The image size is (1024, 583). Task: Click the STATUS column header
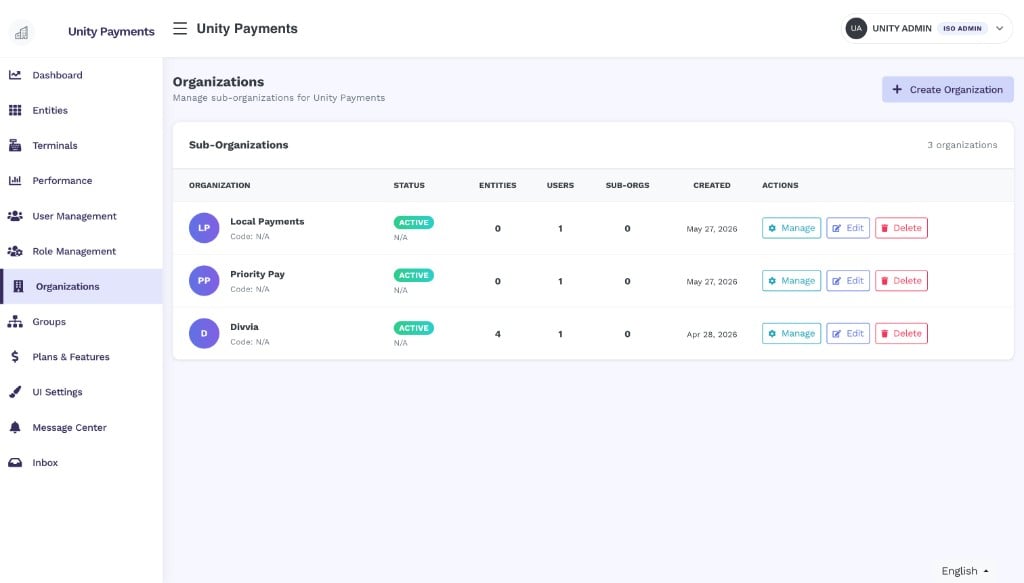pos(409,185)
